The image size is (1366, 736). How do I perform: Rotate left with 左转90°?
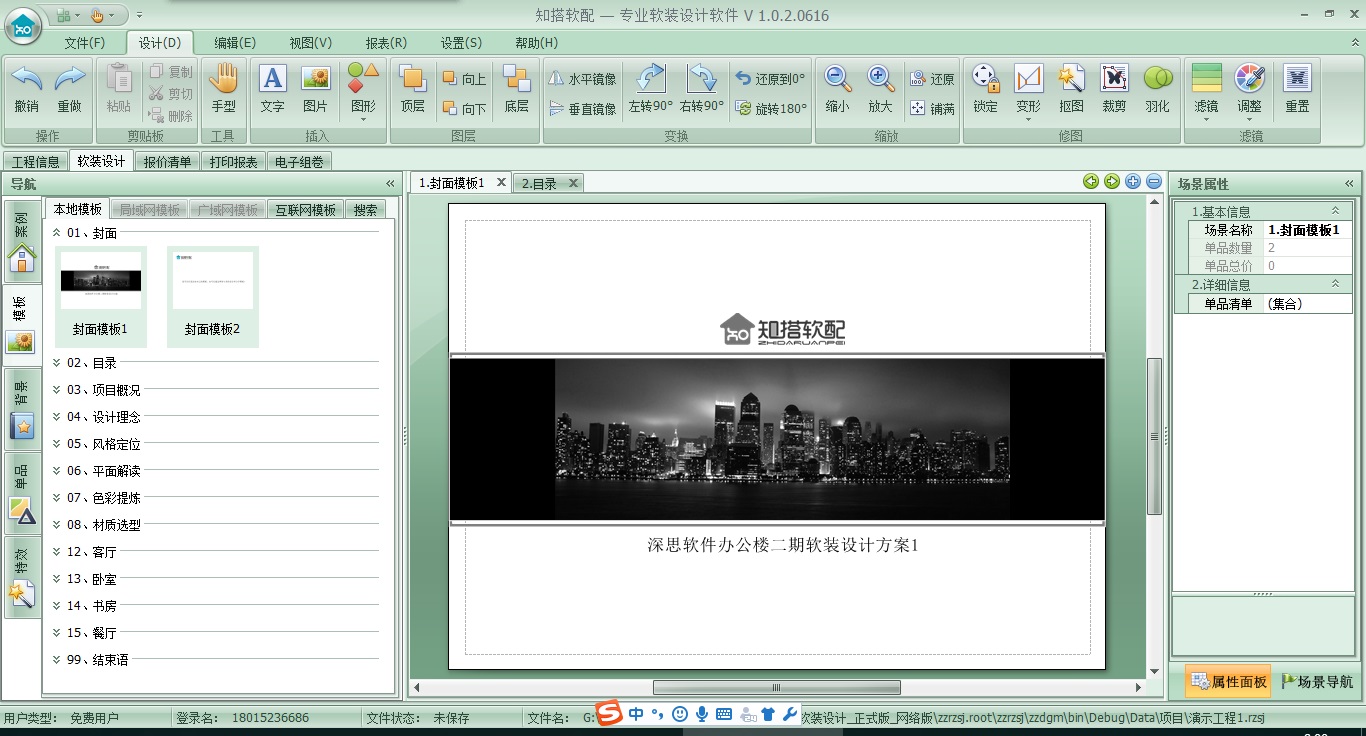coord(651,88)
